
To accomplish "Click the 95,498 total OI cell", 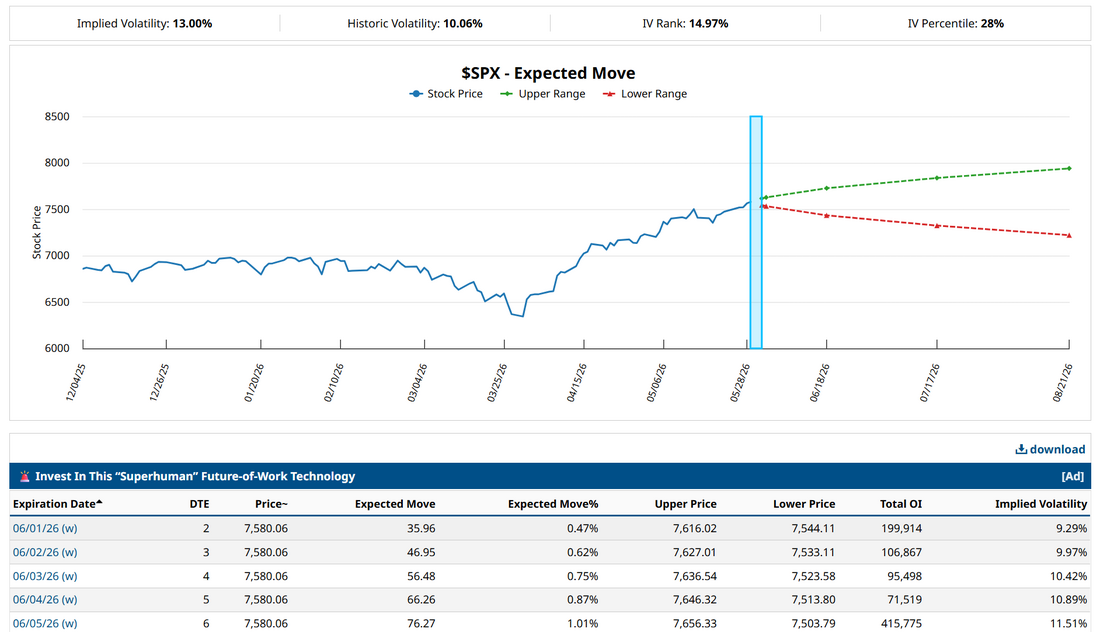I will tap(905, 576).
